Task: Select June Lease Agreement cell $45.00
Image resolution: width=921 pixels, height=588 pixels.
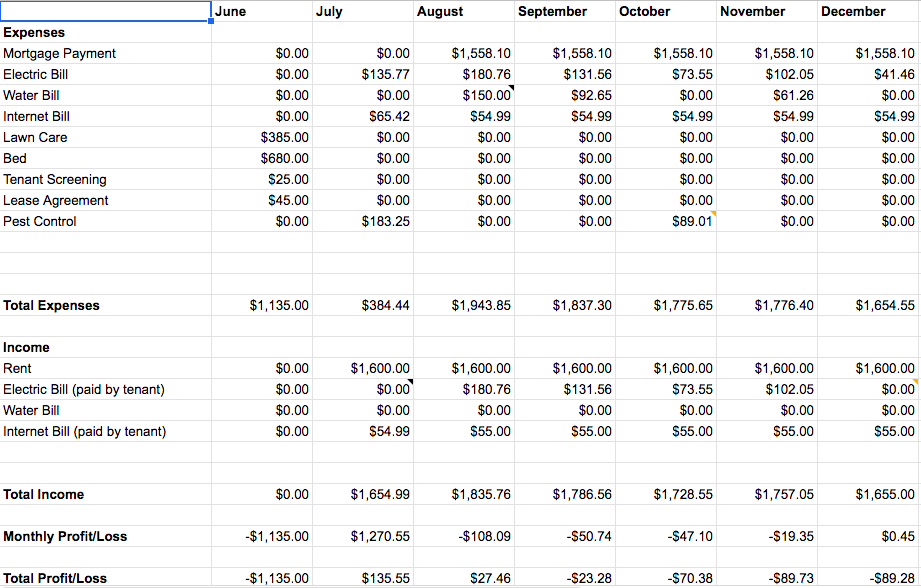Action: pyautogui.click(x=262, y=201)
